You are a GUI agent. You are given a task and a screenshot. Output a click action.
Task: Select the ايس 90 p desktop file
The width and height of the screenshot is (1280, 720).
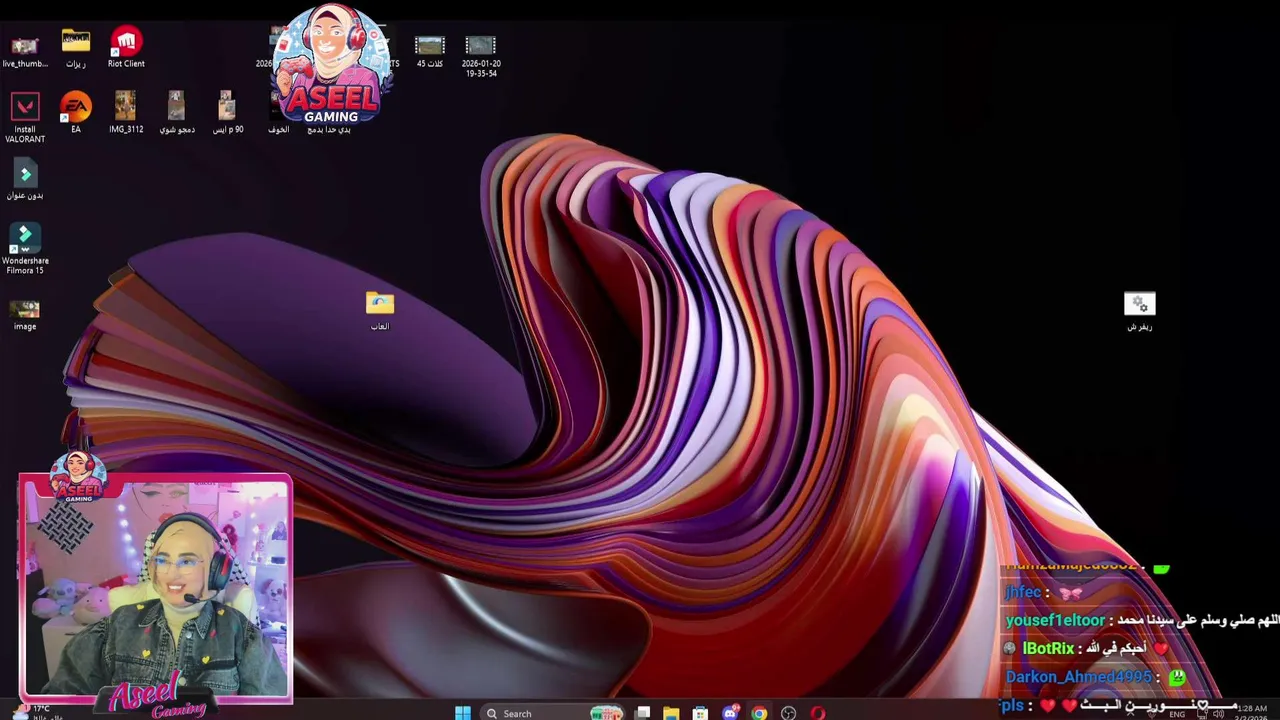228,113
